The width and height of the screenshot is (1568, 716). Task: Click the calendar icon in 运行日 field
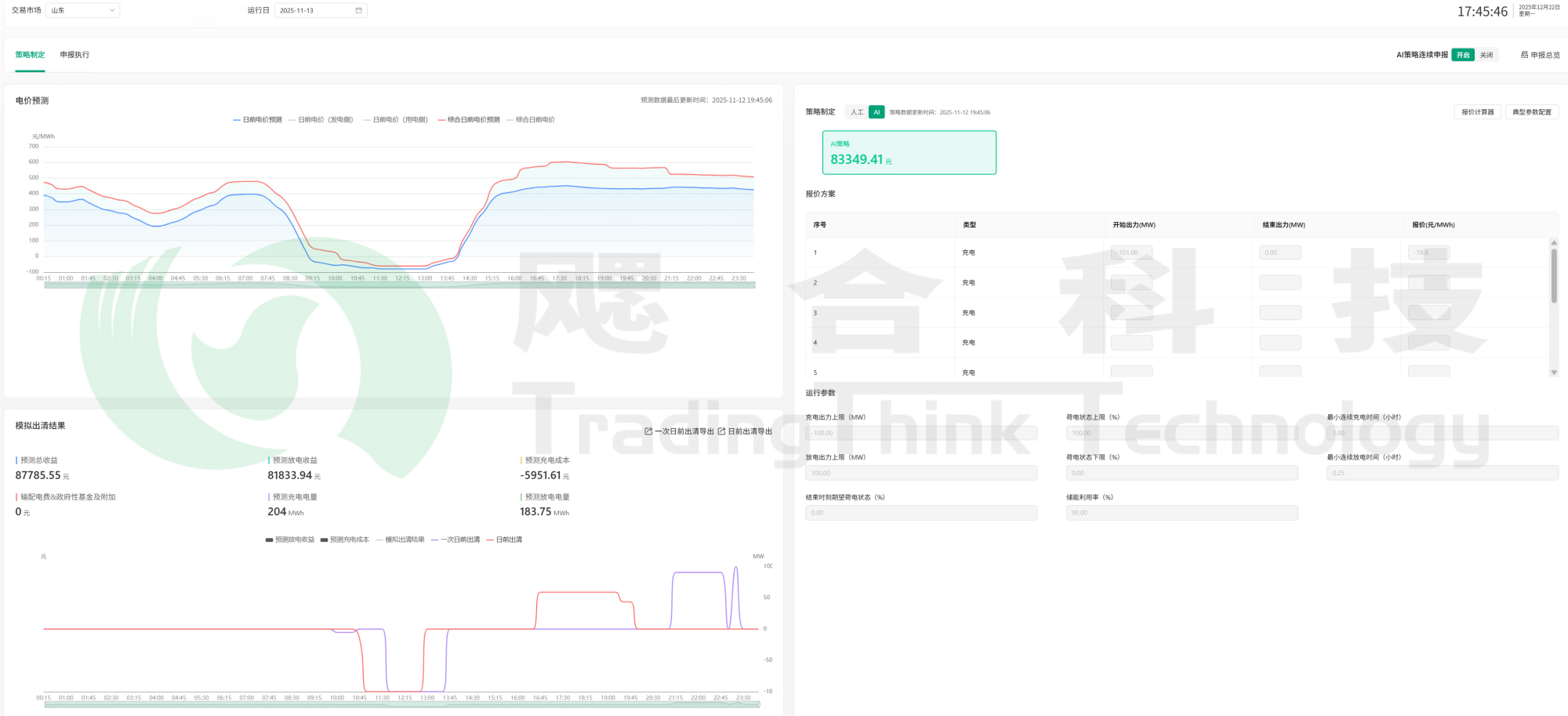coord(358,10)
